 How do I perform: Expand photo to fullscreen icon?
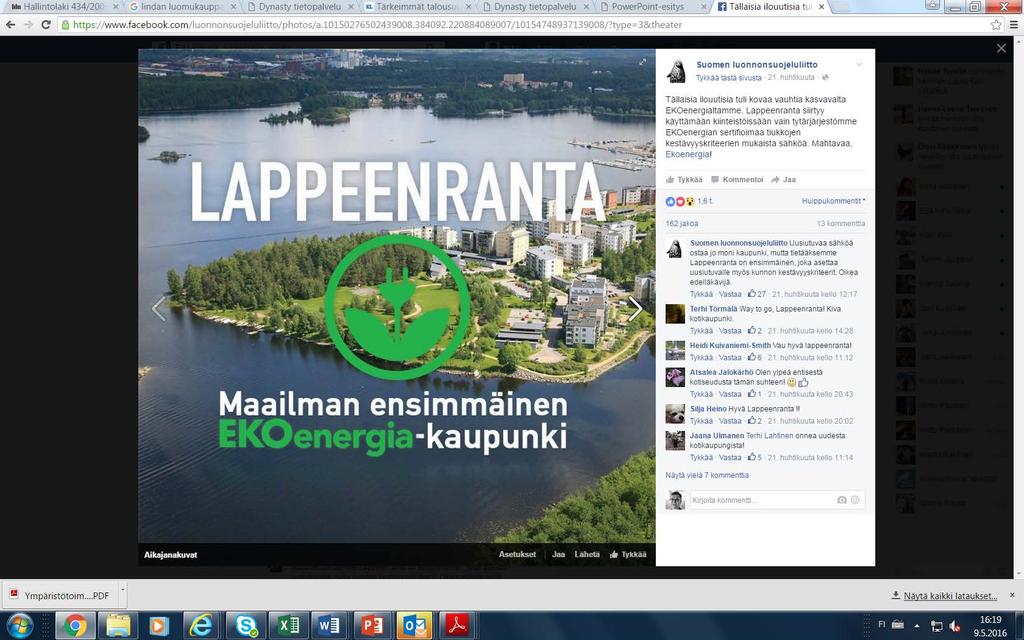[643, 62]
